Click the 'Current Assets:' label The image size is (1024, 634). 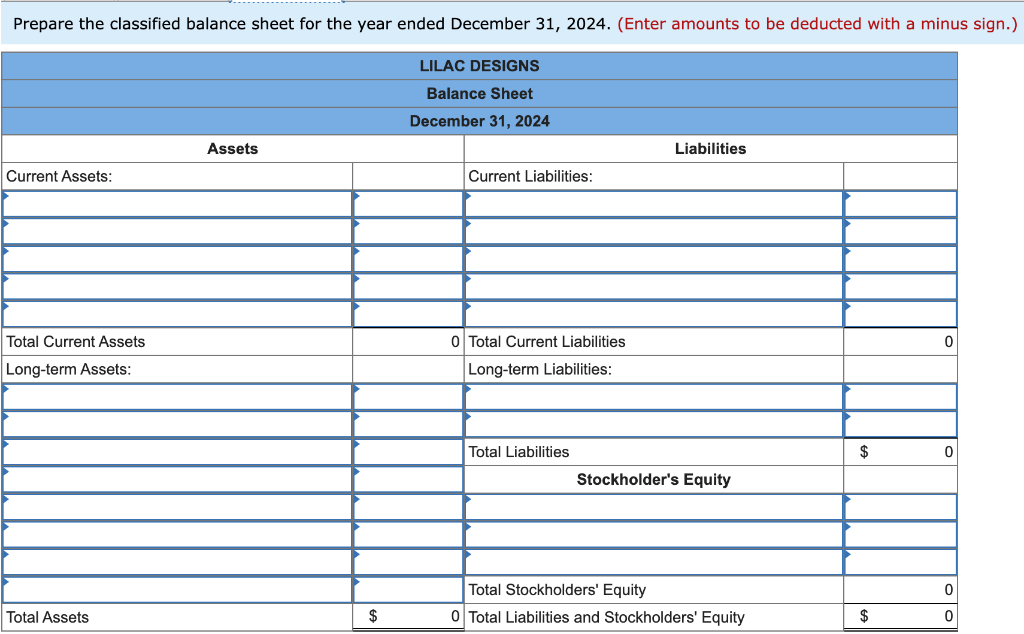coord(59,176)
